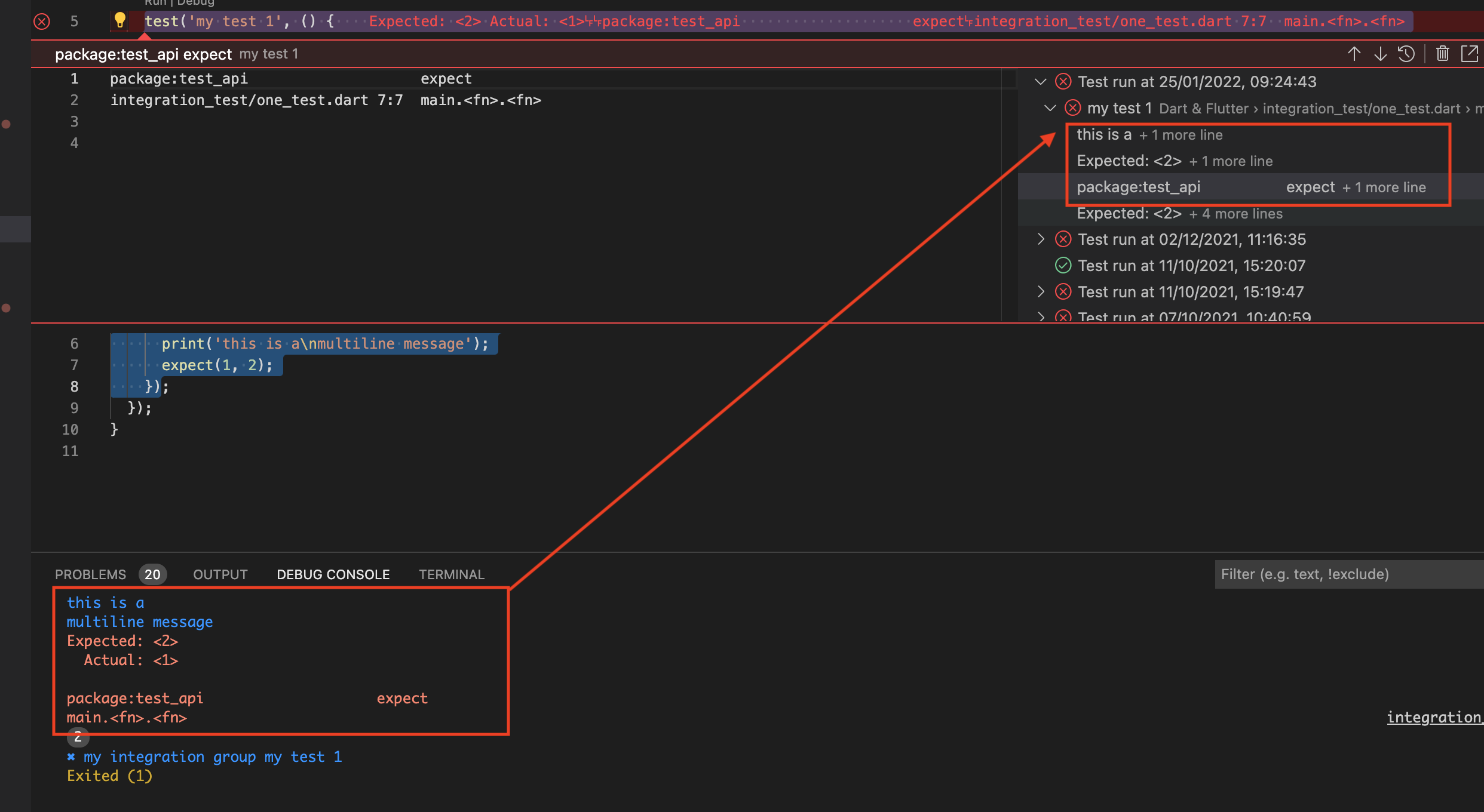Click the red error icon beside 'my test 1'
Screen dimensions: 1484x812
[1072, 108]
